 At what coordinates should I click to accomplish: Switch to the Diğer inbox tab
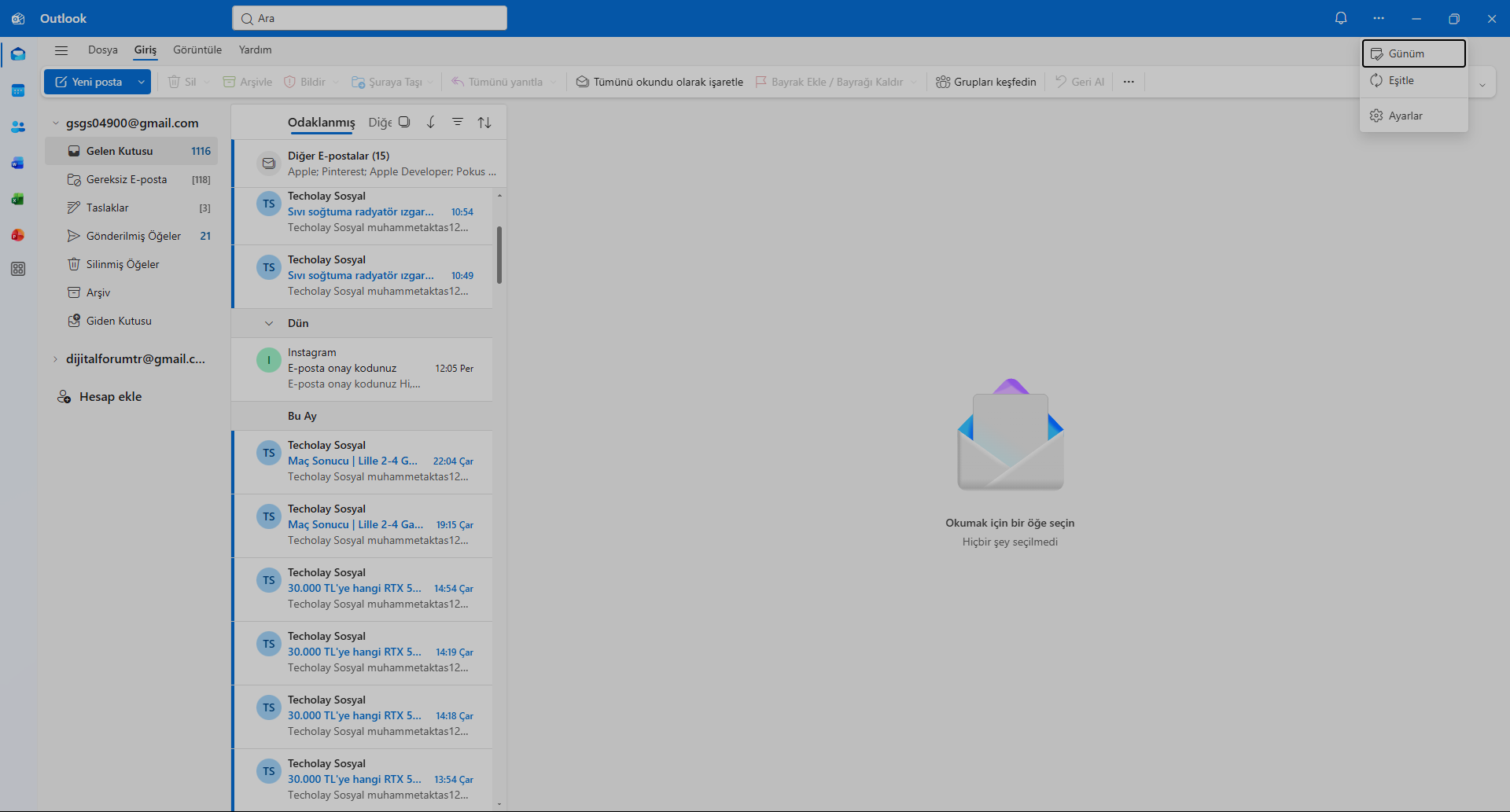[379, 123]
